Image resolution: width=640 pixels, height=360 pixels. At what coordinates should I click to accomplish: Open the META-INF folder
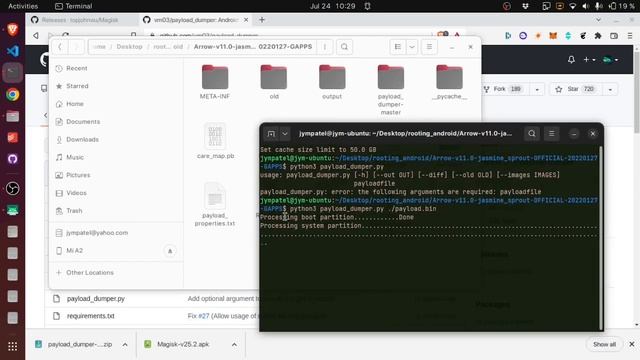coord(215,82)
